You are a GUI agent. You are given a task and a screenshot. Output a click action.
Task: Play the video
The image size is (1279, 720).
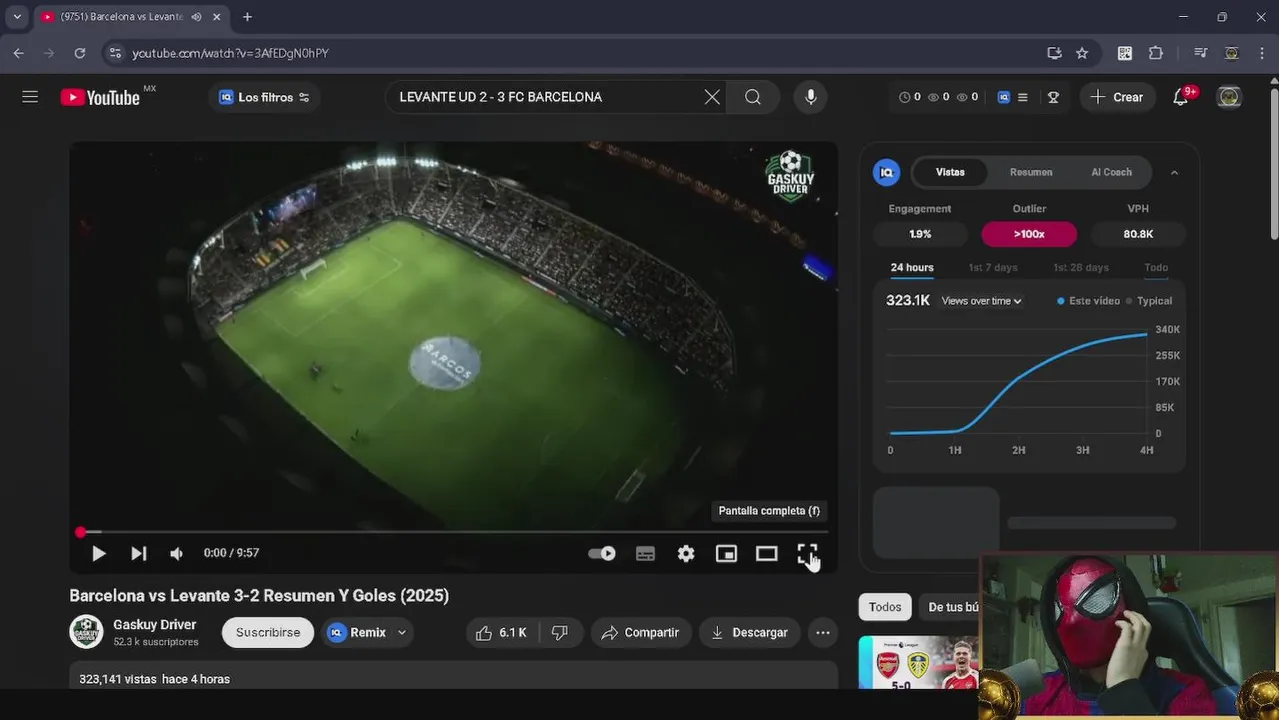[x=98, y=553]
